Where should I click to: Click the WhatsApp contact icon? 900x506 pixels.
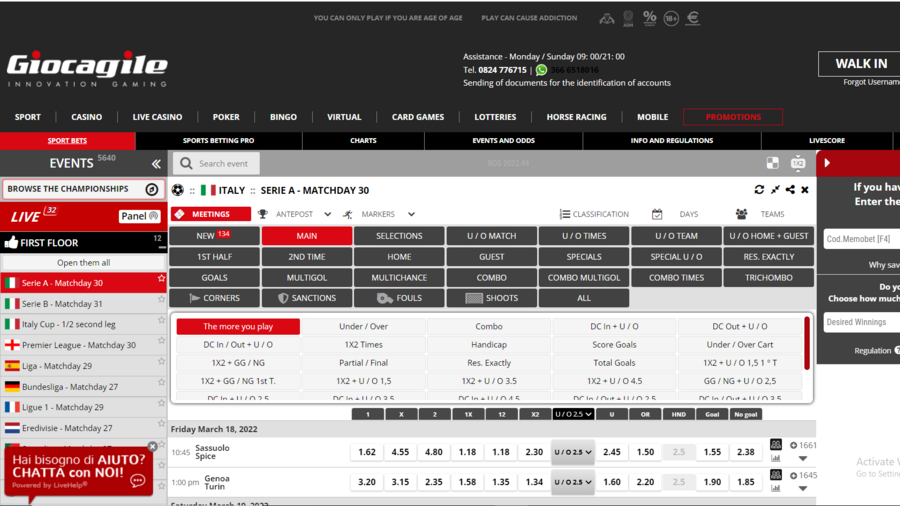pos(541,70)
